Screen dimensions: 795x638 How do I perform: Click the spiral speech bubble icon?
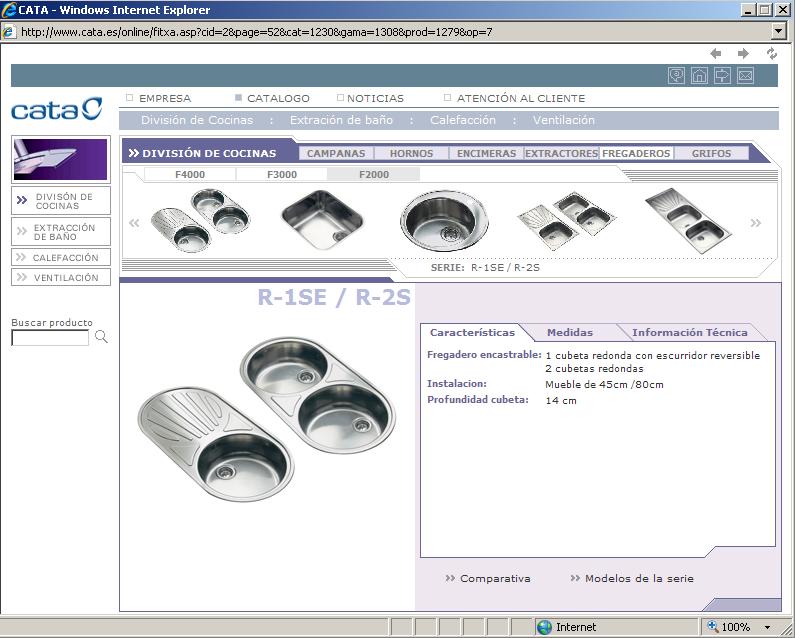677,75
